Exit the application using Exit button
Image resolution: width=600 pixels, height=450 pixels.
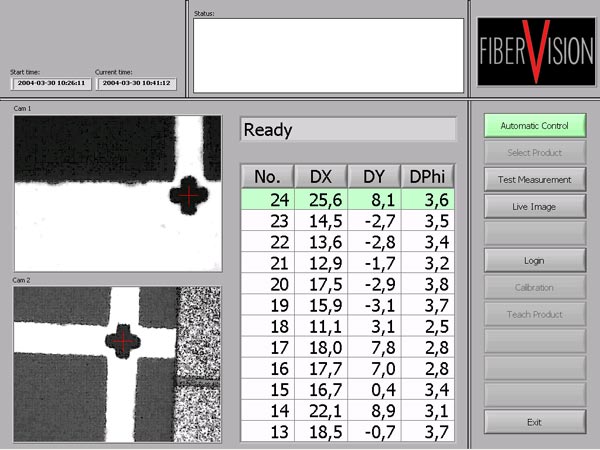(x=534, y=422)
